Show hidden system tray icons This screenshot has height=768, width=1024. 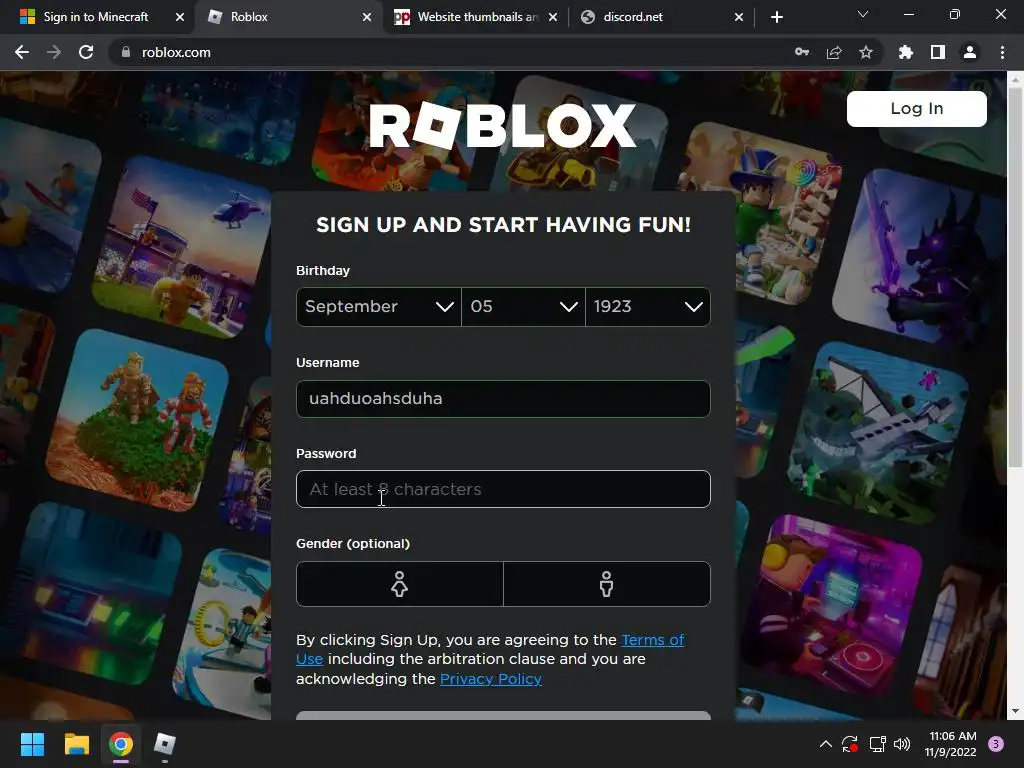[825, 743]
